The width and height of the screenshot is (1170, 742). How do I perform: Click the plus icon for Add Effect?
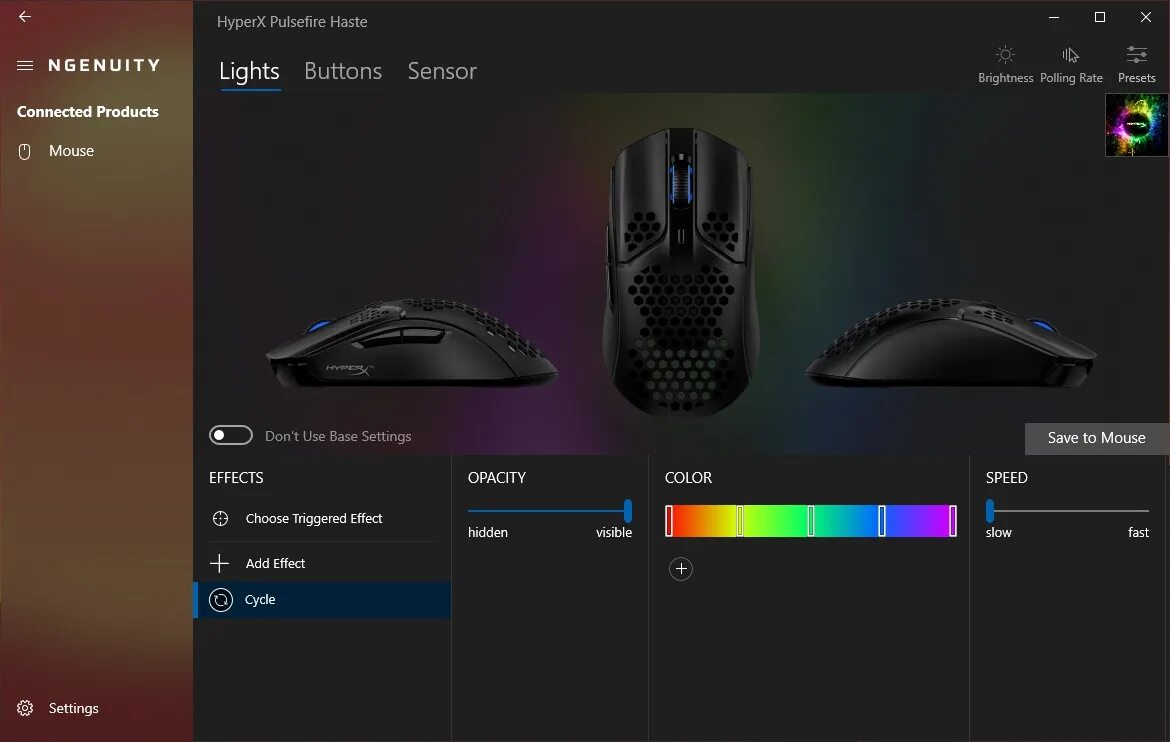coord(219,563)
